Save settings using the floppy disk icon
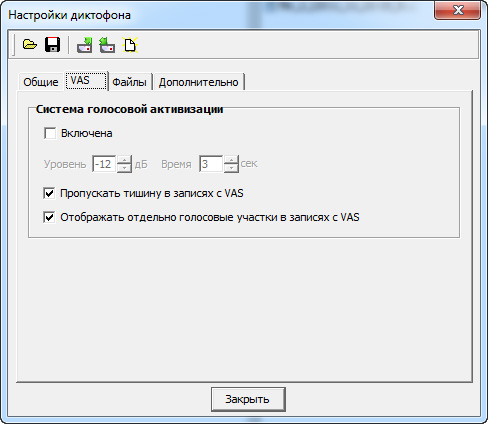488x424 pixels. coord(52,44)
